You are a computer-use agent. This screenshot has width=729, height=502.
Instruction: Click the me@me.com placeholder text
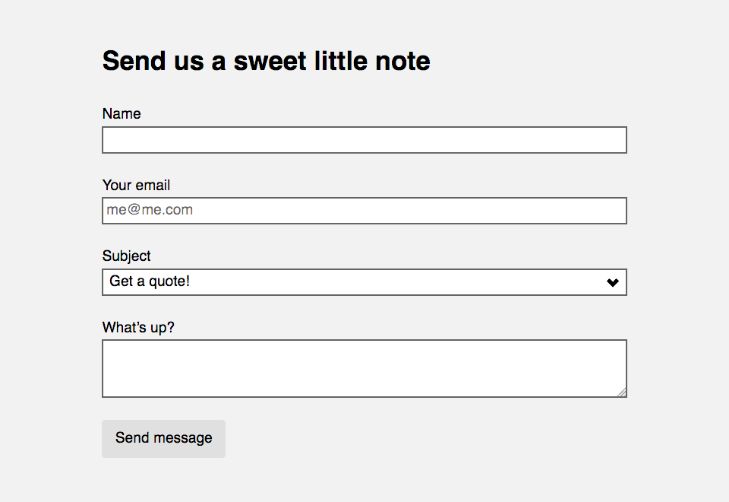[x=150, y=211]
